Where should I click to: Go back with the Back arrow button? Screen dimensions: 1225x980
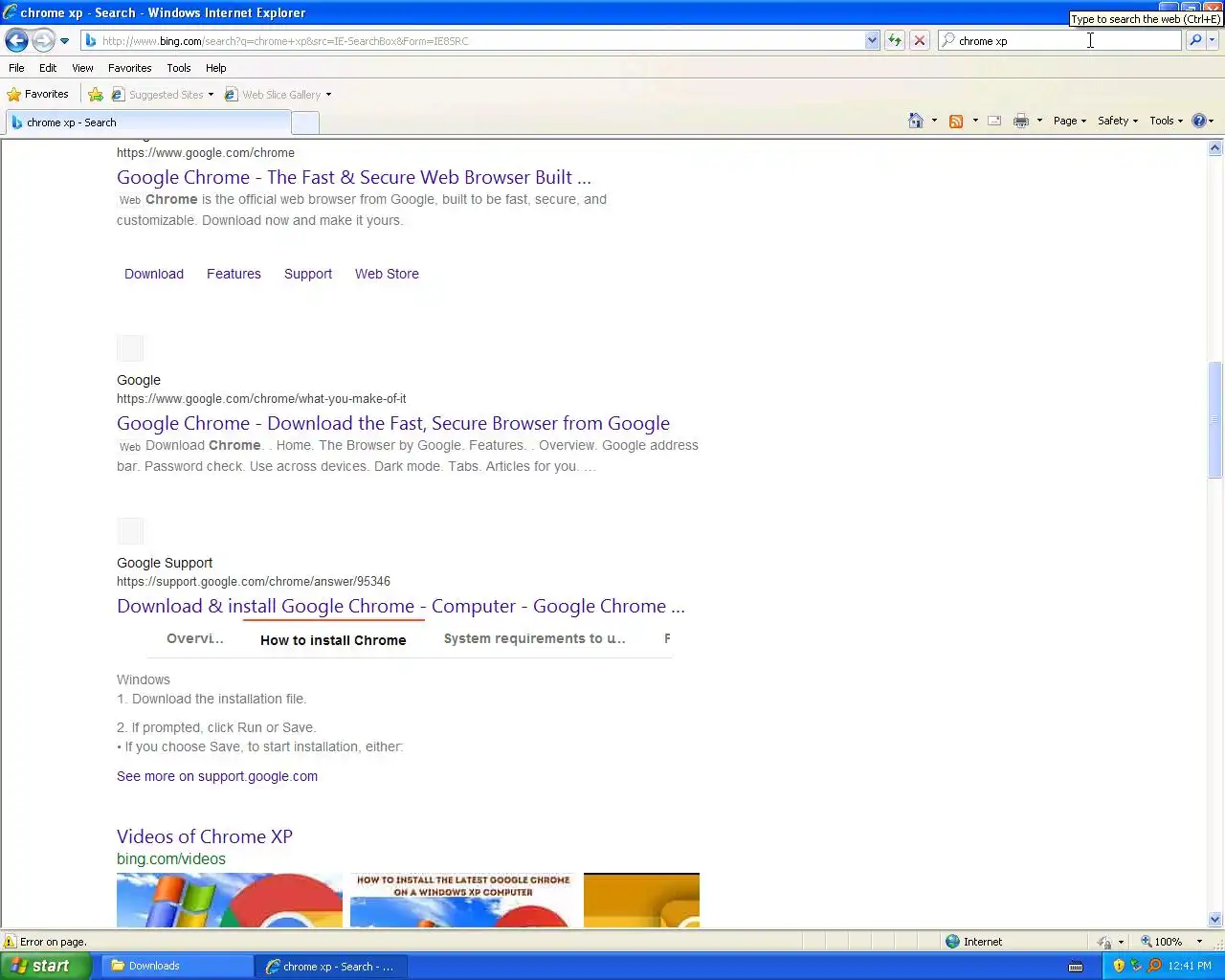[16, 40]
